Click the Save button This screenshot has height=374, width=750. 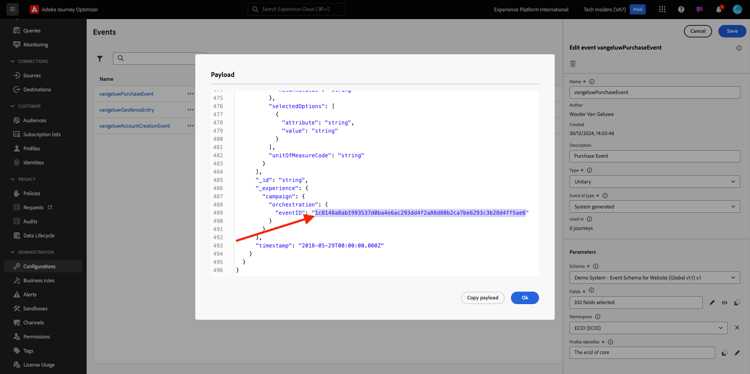coord(732,31)
